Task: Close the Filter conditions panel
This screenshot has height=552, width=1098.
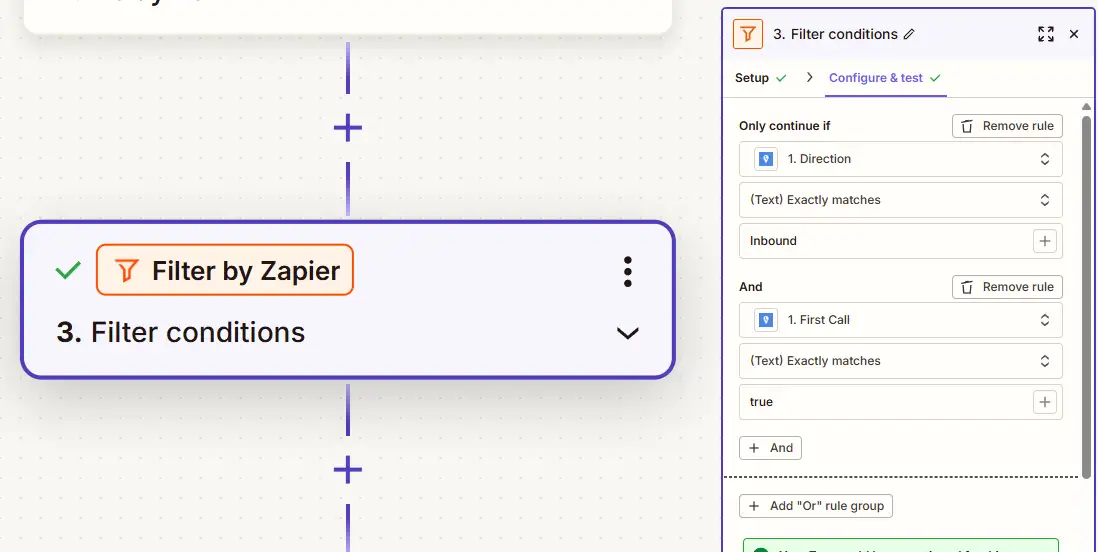Action: tap(1073, 34)
